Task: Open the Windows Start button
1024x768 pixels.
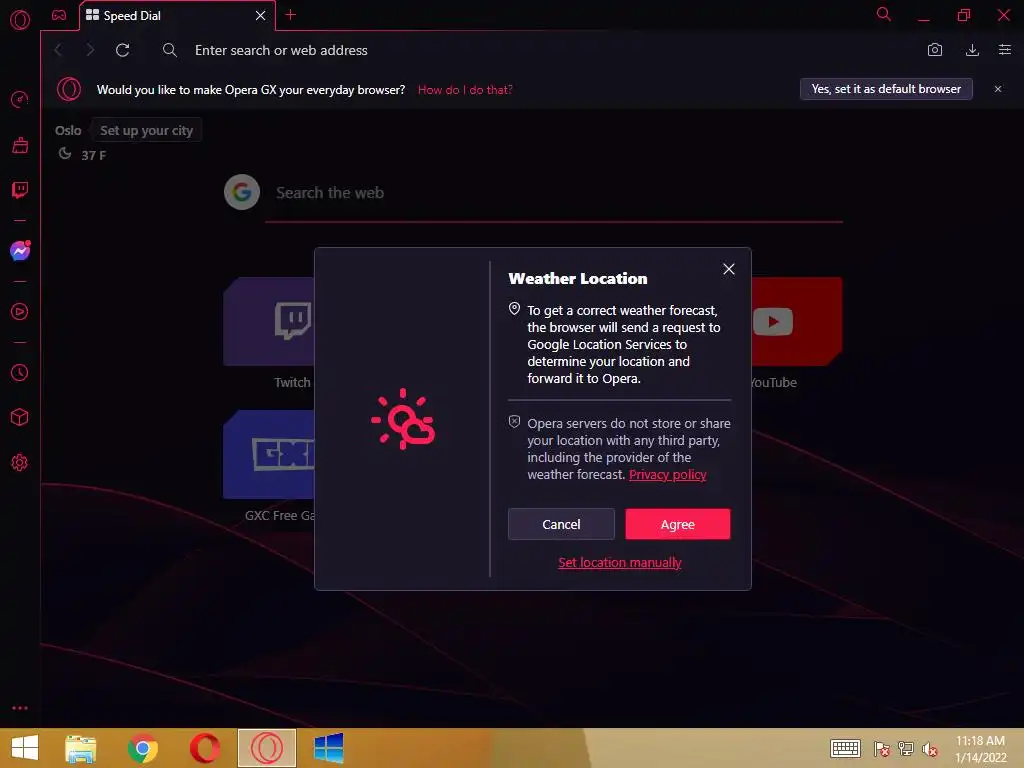Action: click(25, 748)
